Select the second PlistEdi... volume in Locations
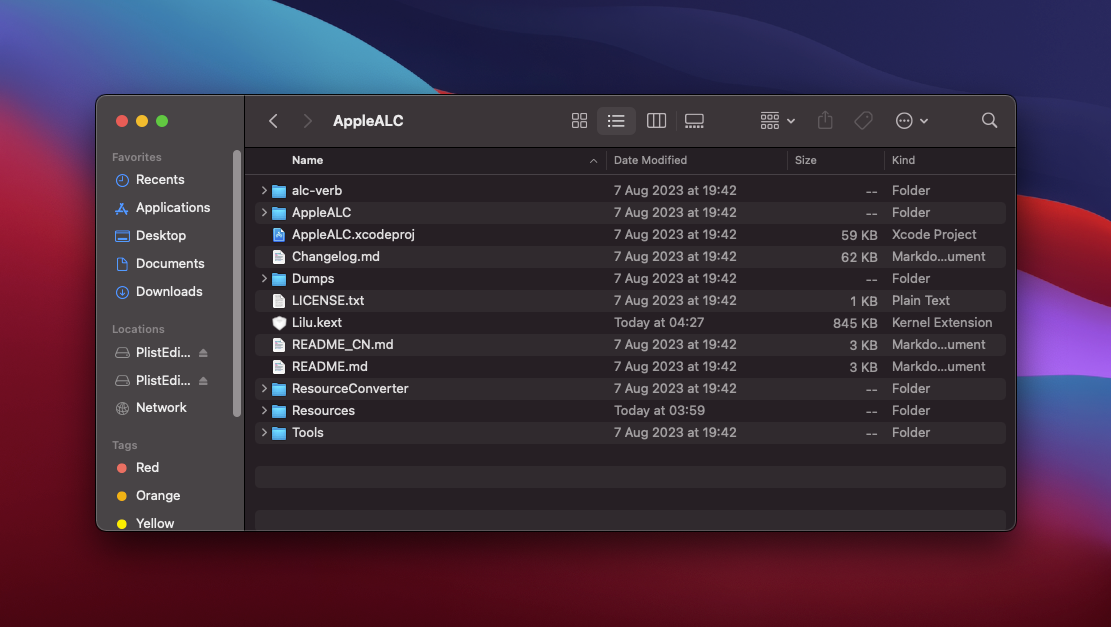The width and height of the screenshot is (1111, 627). [163, 380]
